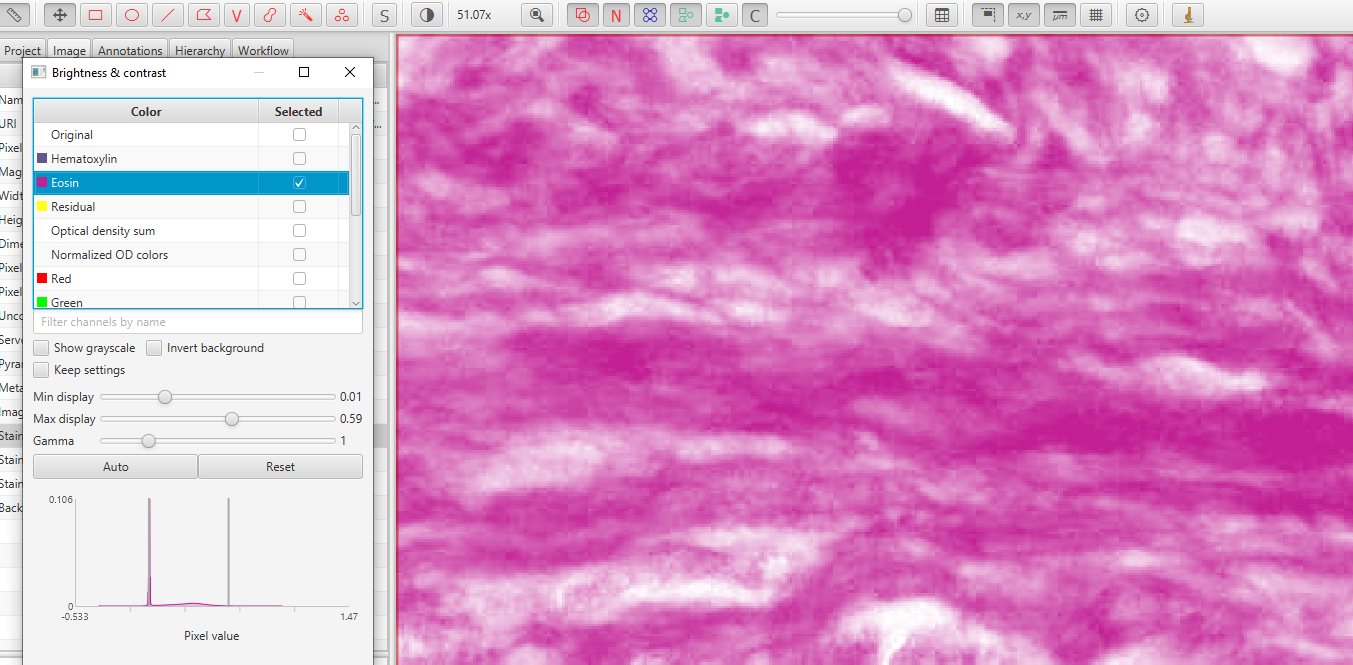Enable Keep settings option

click(x=41, y=369)
